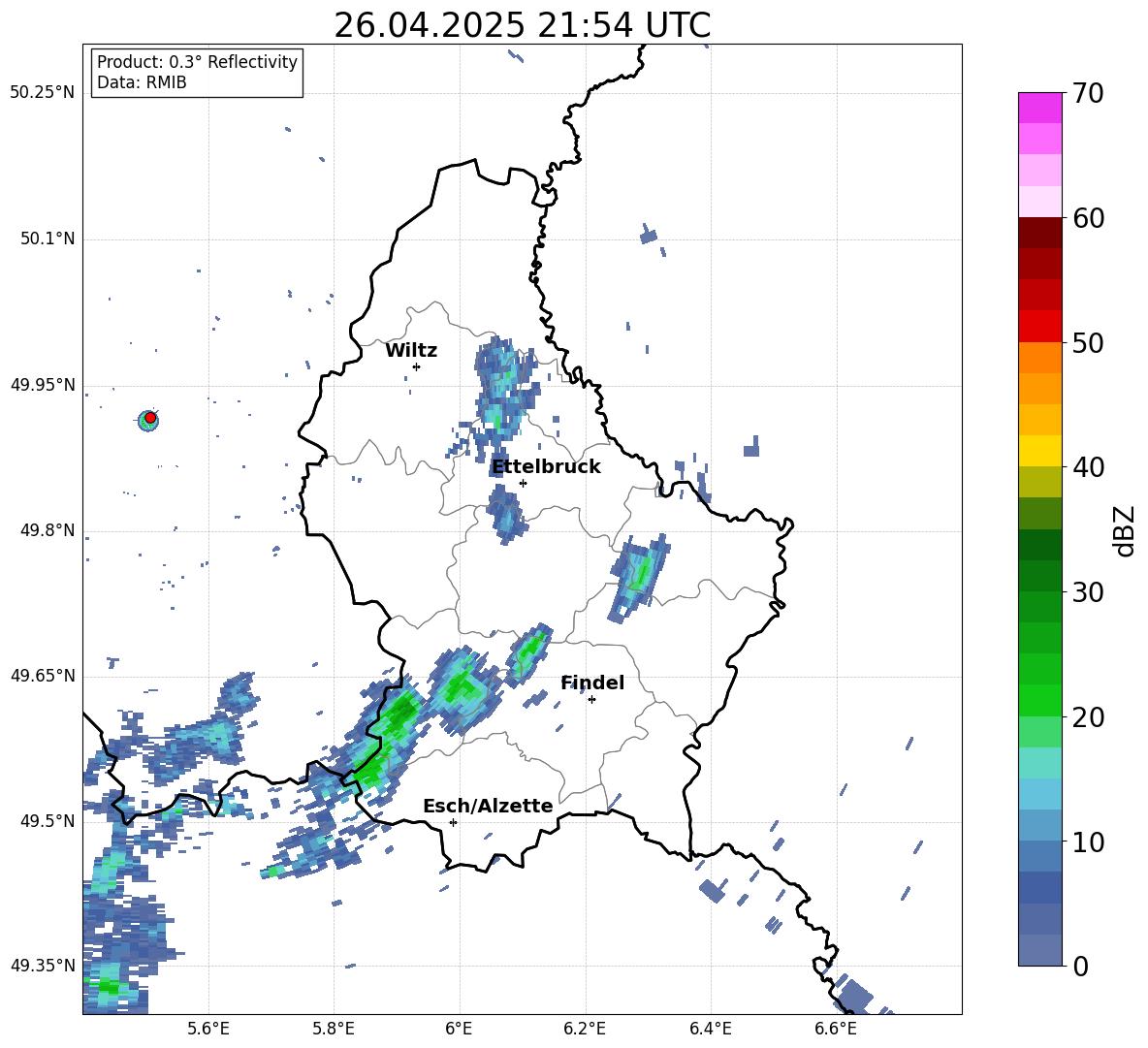The width and height of the screenshot is (1148, 1048).
Task: Click the dark red colorbar segment below 60
Action: coord(1039,233)
